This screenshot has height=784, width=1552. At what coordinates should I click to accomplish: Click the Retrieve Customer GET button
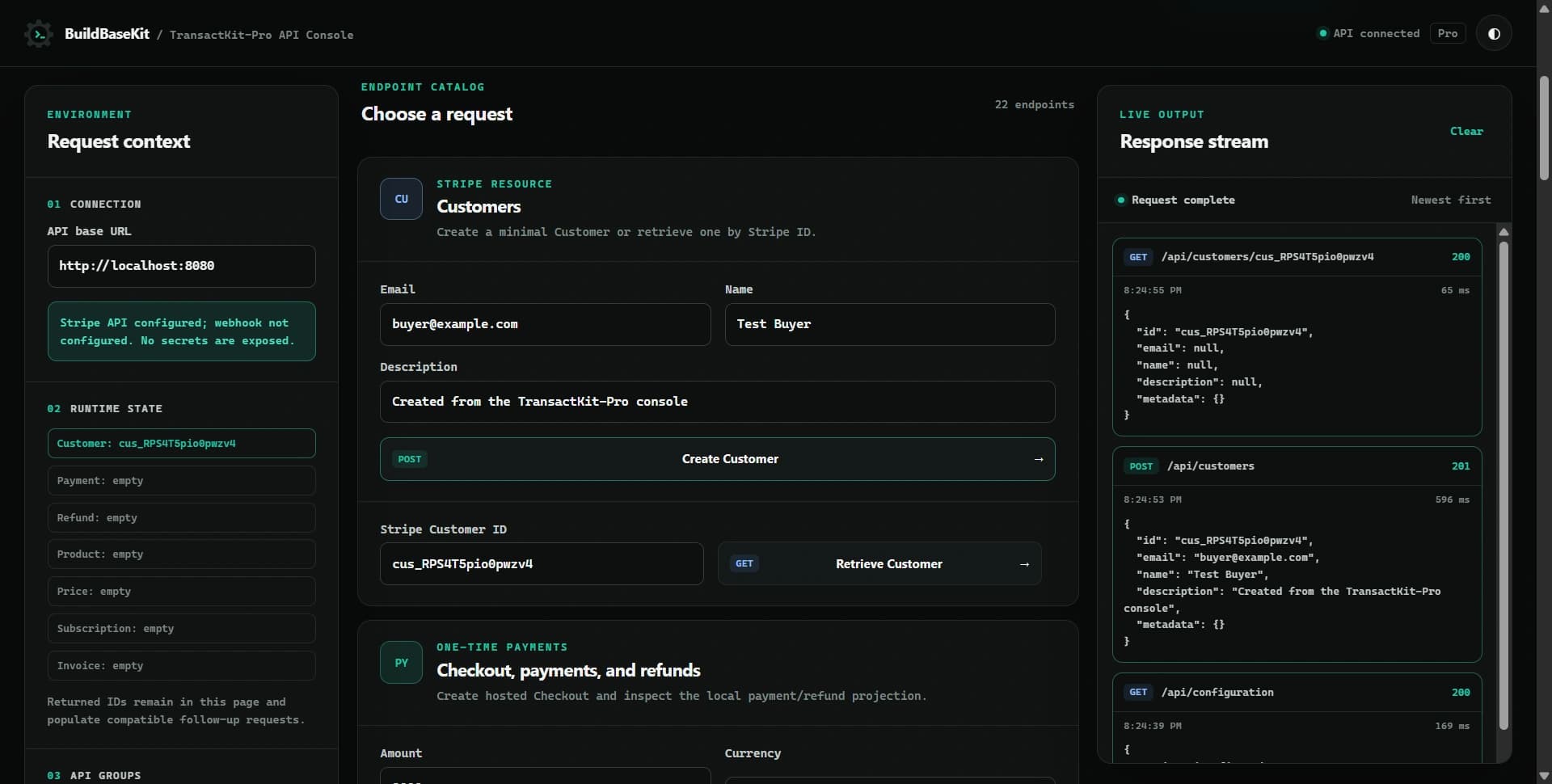tap(879, 564)
